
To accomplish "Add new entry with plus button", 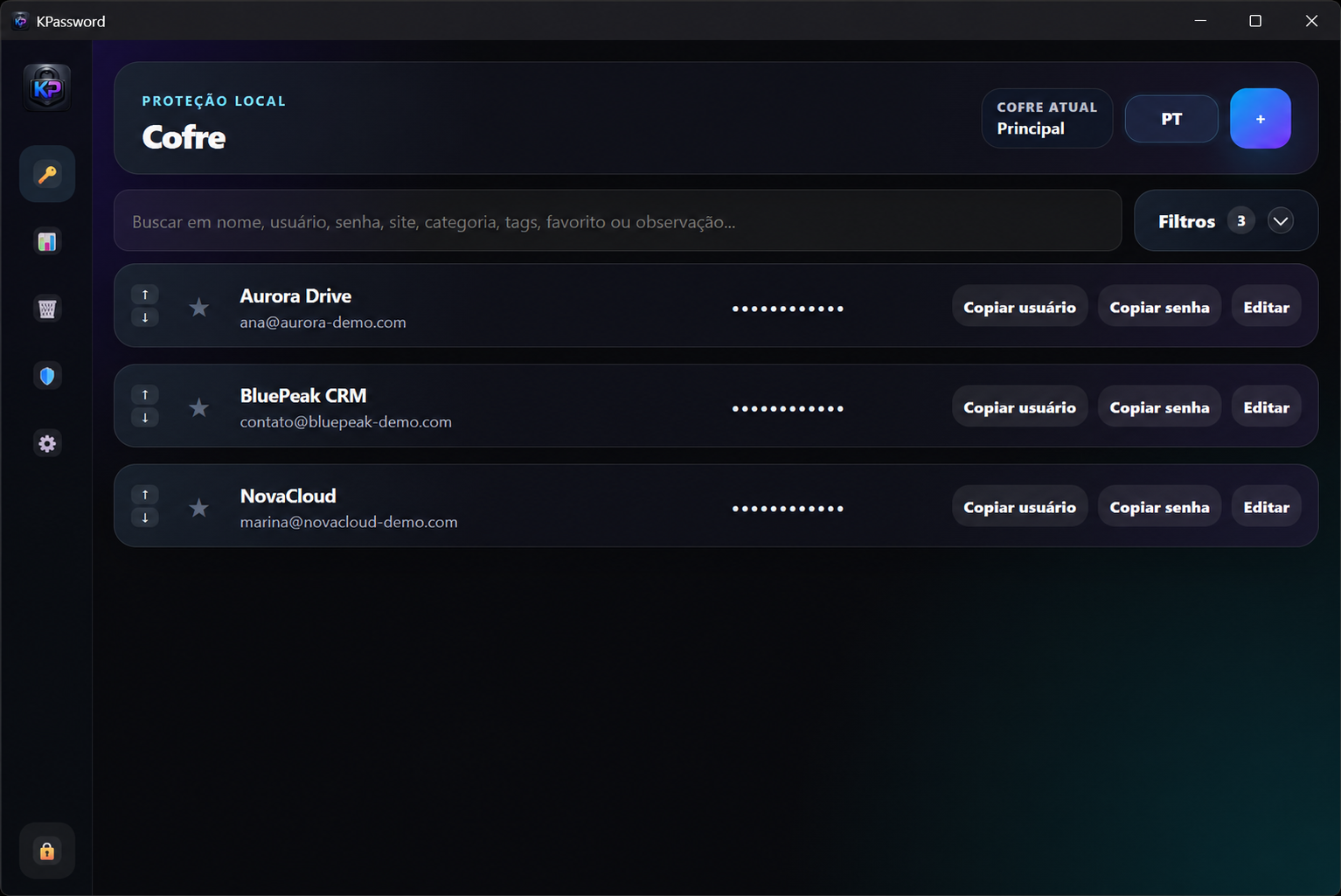I will [x=1260, y=119].
